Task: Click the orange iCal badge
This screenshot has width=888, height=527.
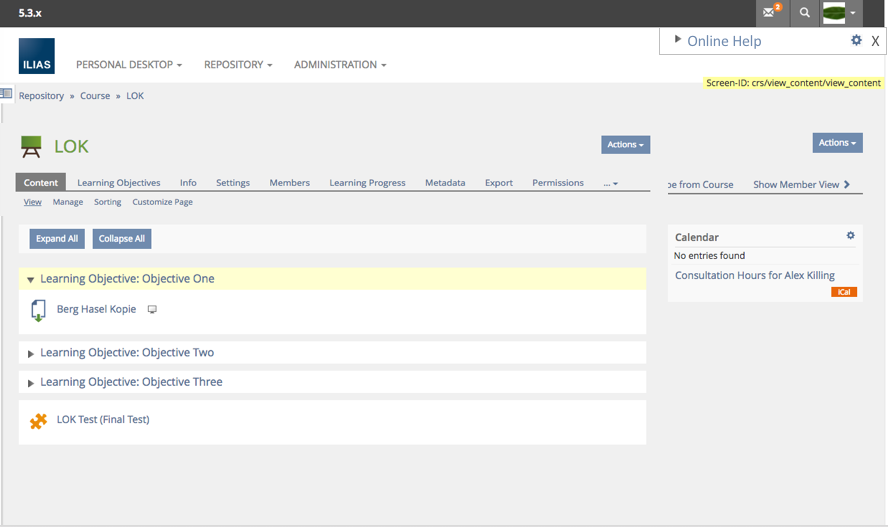Action: click(844, 292)
